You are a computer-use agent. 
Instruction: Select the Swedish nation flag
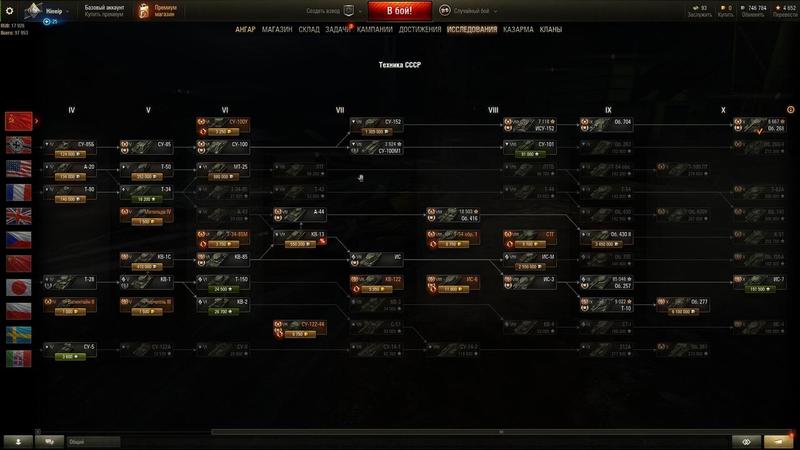(x=18, y=335)
